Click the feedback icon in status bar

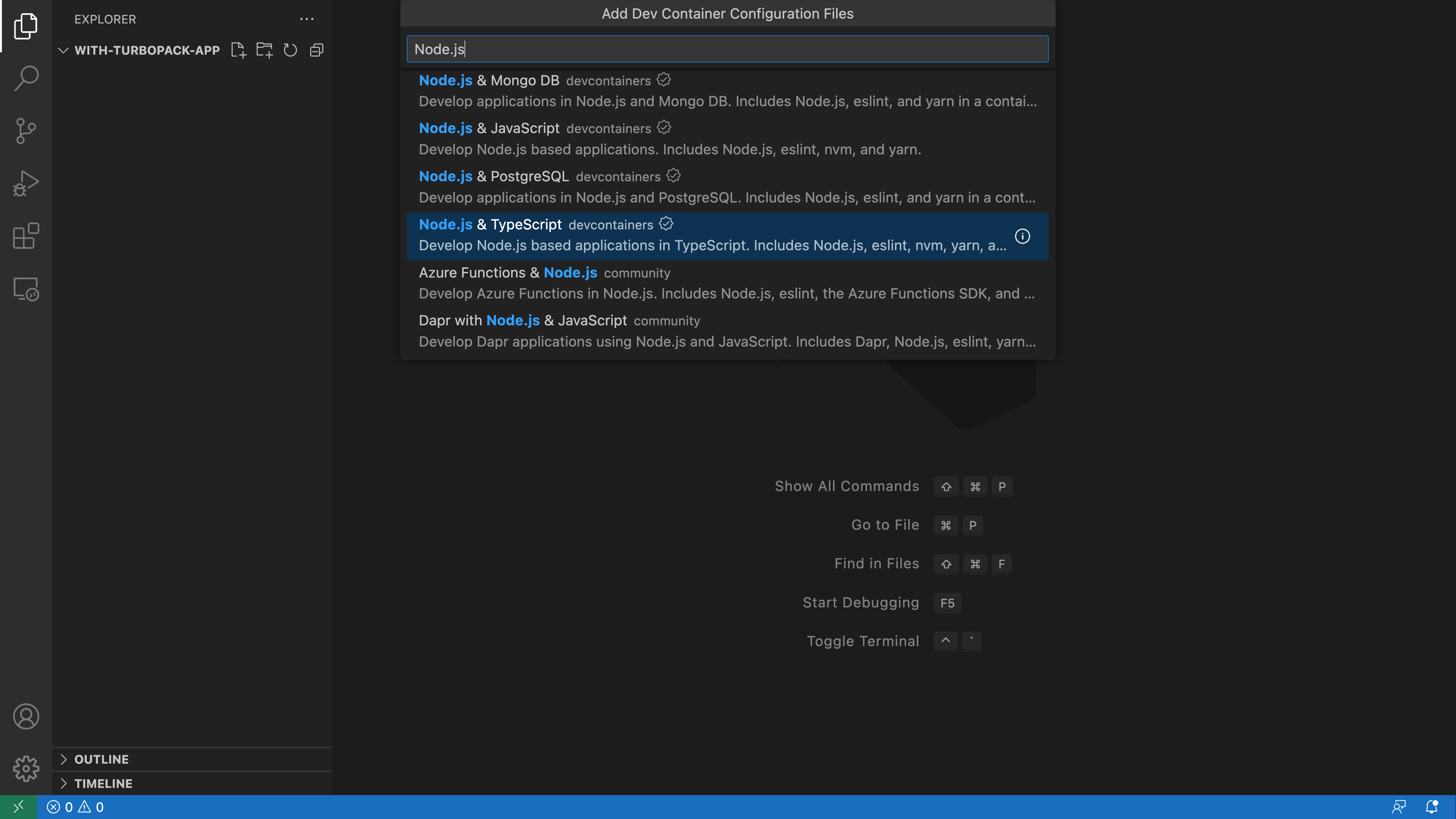pos(1399,806)
